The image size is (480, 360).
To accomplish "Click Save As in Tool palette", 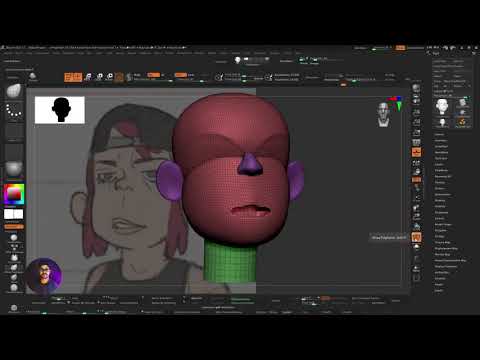I will tap(459, 61).
